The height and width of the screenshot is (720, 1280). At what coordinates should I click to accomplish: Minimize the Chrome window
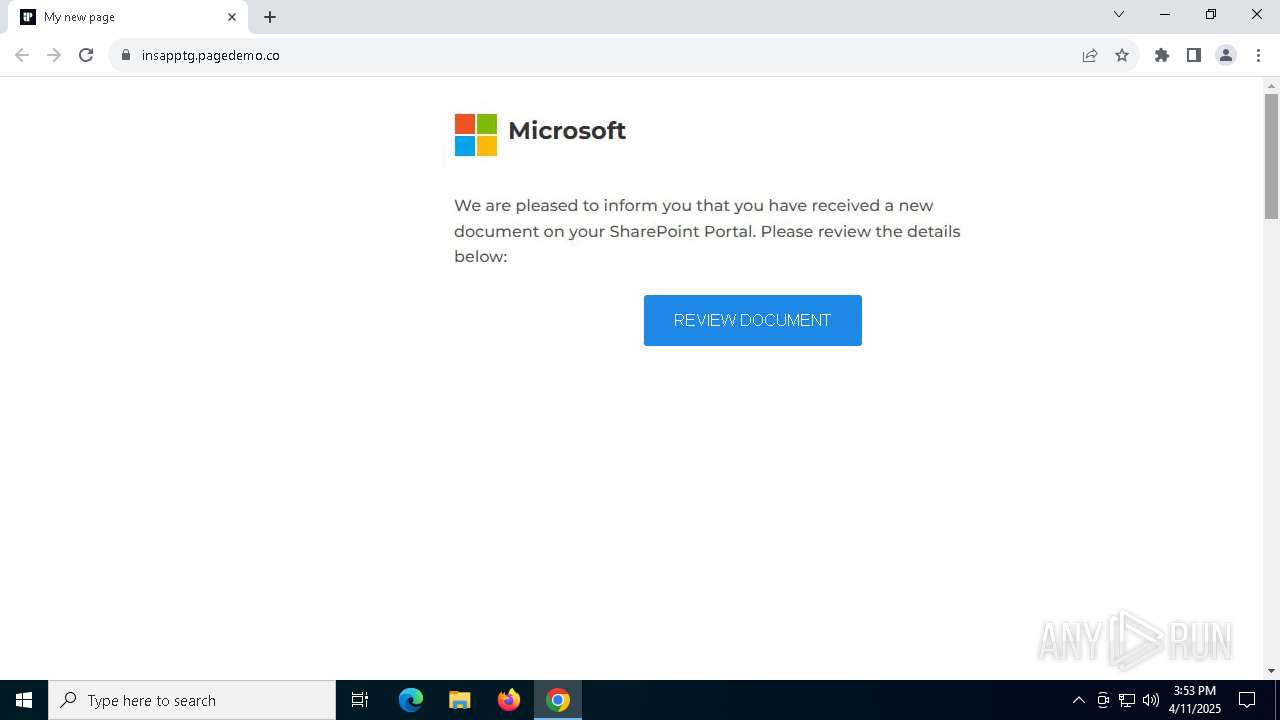(1165, 14)
